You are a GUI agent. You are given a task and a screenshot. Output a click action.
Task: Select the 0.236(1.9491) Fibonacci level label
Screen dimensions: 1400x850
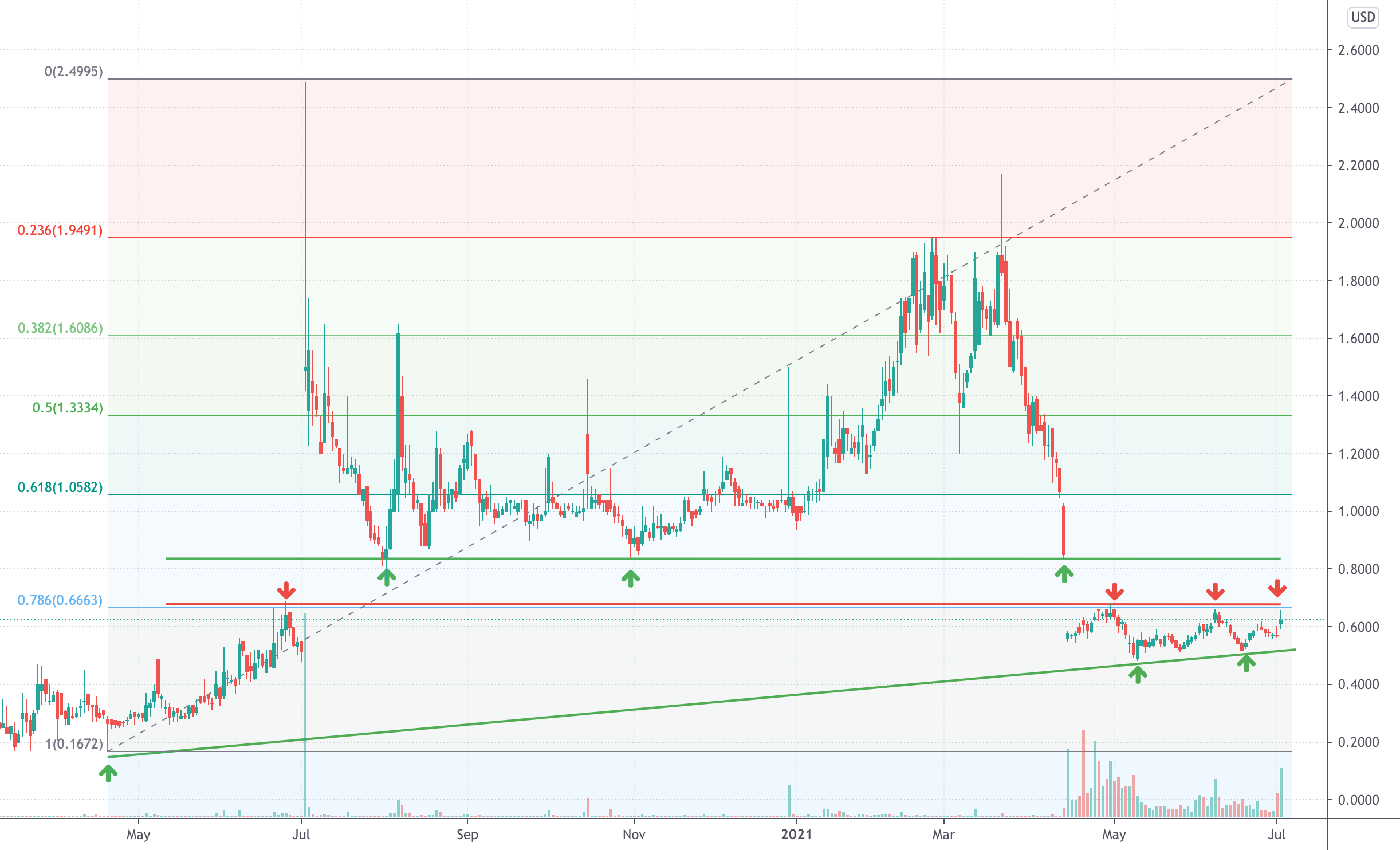60,230
